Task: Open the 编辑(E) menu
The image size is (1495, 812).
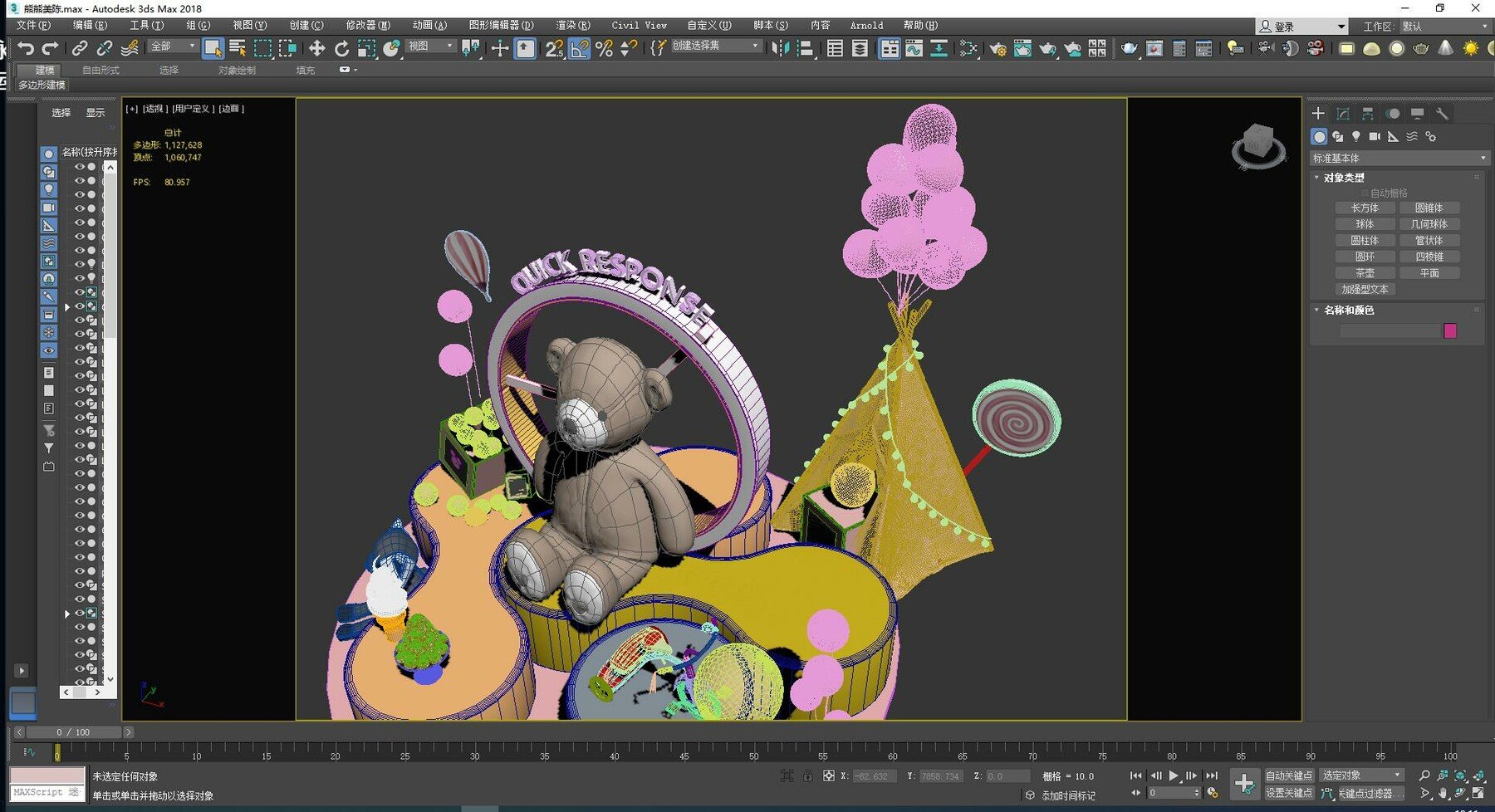Action: pos(90,26)
